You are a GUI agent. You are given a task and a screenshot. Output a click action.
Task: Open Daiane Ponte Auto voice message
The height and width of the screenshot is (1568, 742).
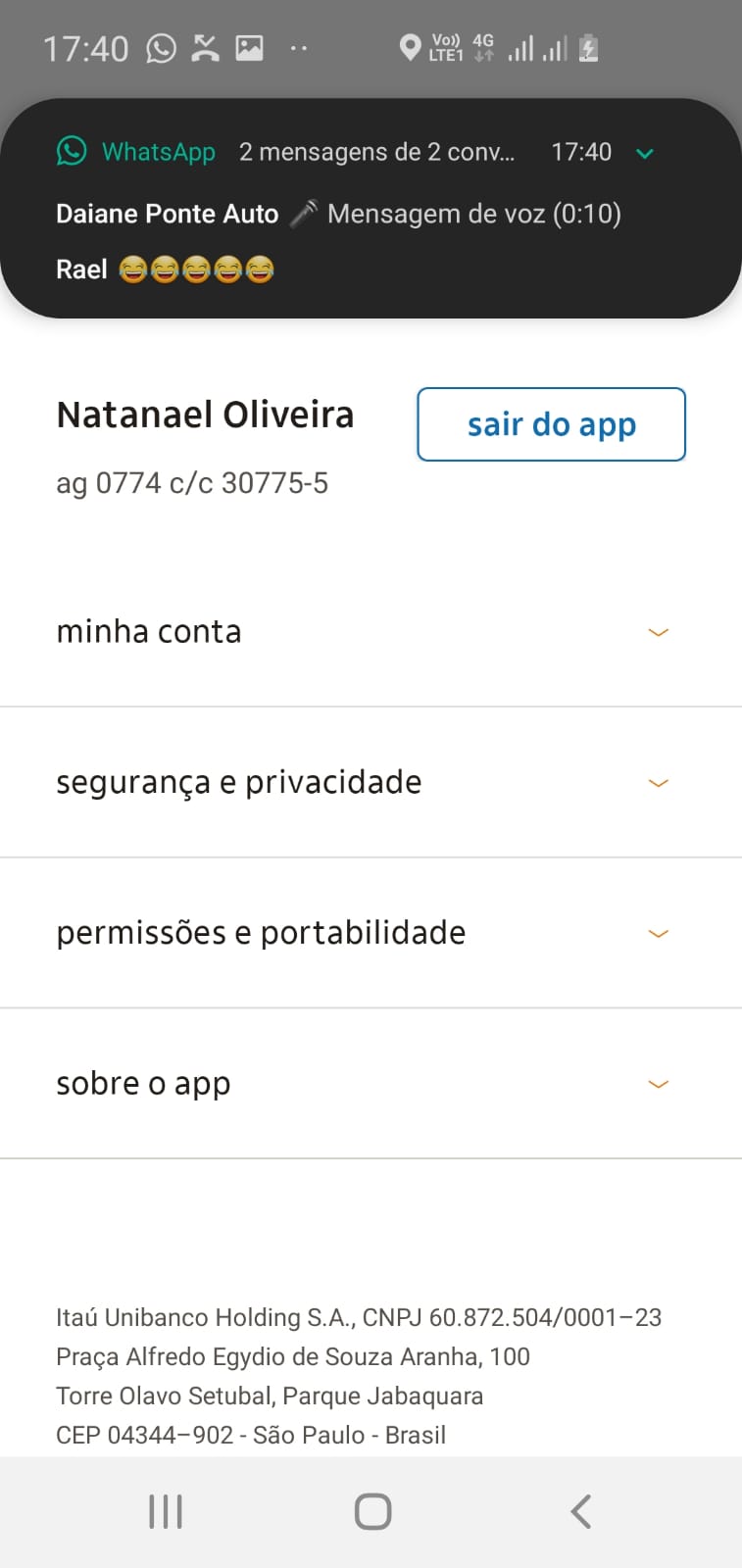338,214
